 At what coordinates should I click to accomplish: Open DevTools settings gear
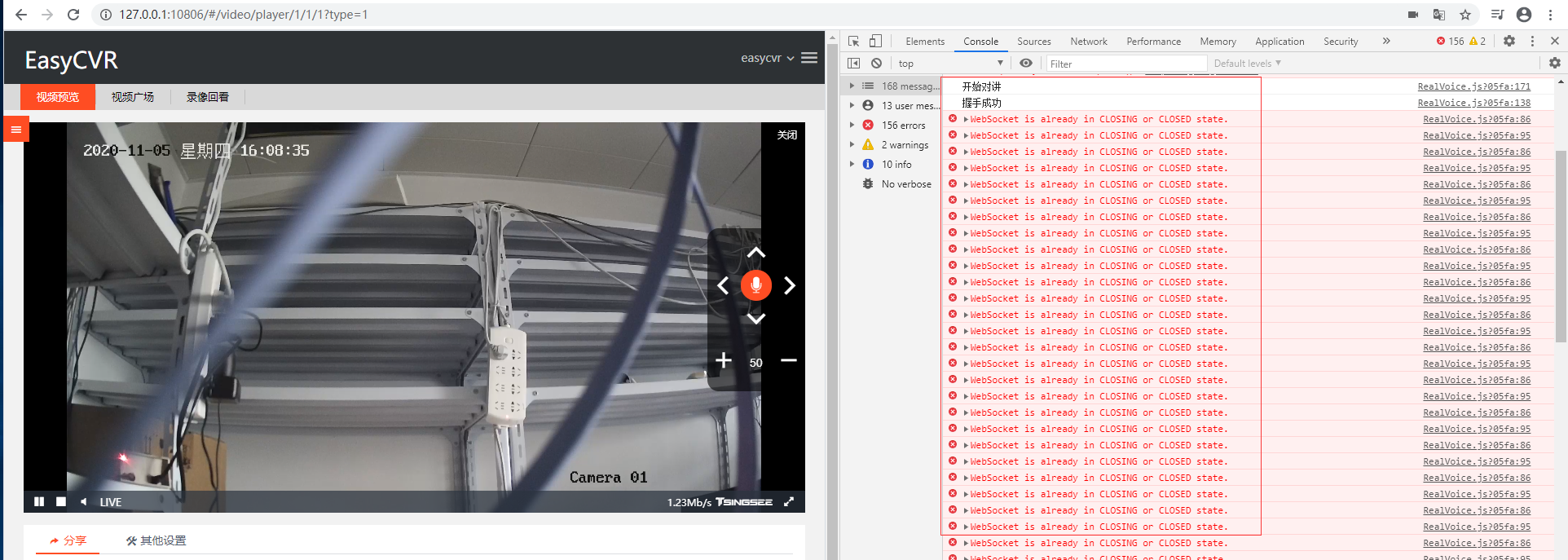pos(1509,41)
